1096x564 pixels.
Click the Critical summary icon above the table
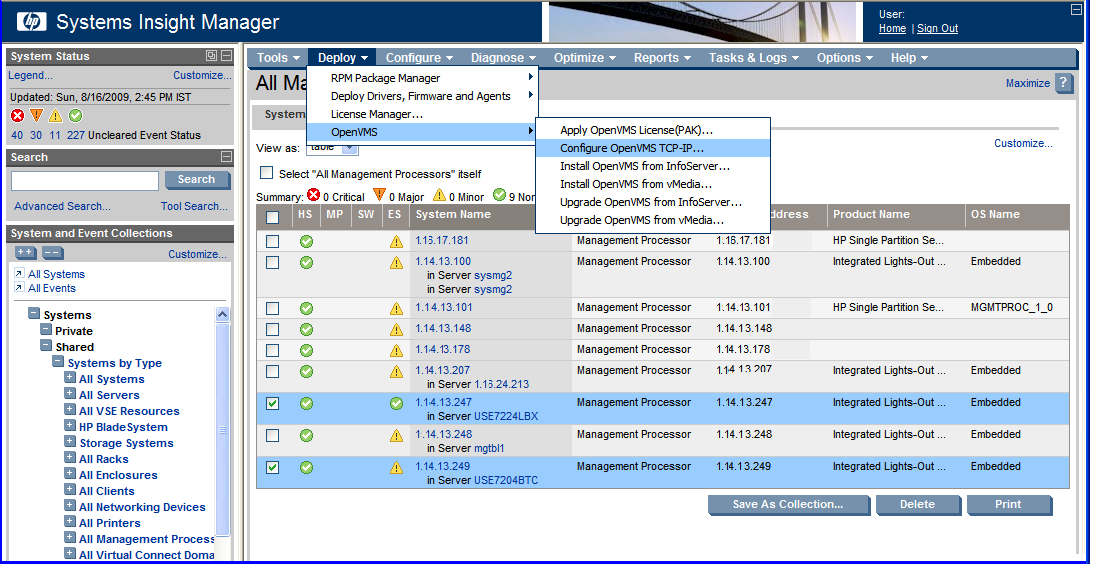click(x=313, y=195)
